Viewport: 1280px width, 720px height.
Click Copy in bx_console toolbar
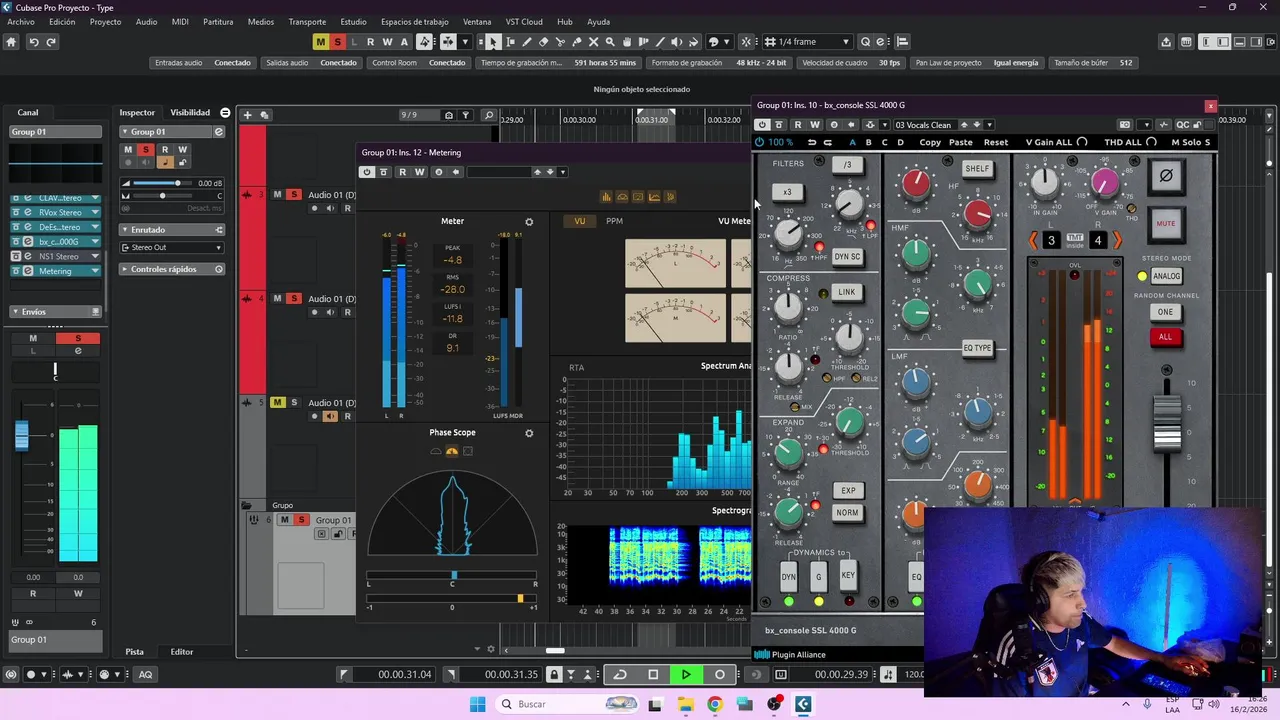930,142
